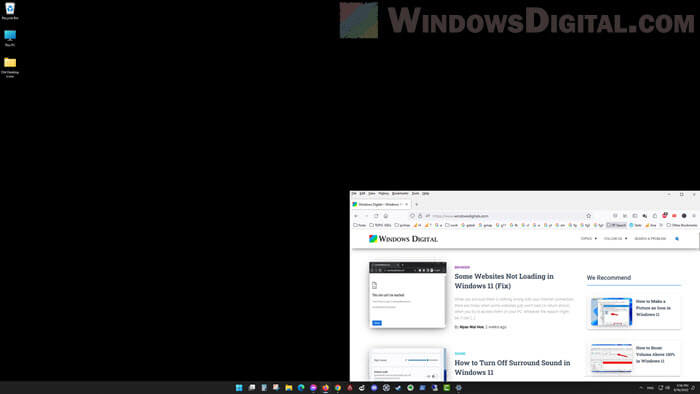Screen dimensions: 700x394
Task: Click the boost volume recommended thumbnail
Action: [611, 358]
